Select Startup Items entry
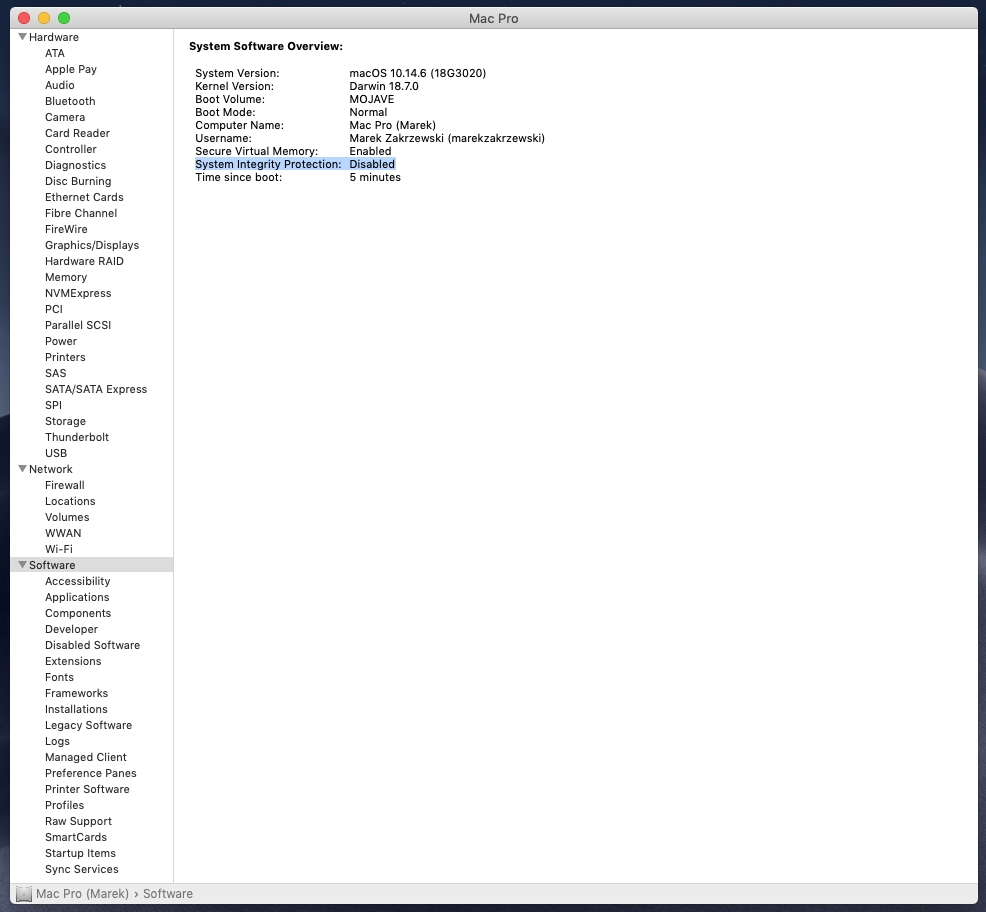The height and width of the screenshot is (912, 986). tap(80, 854)
